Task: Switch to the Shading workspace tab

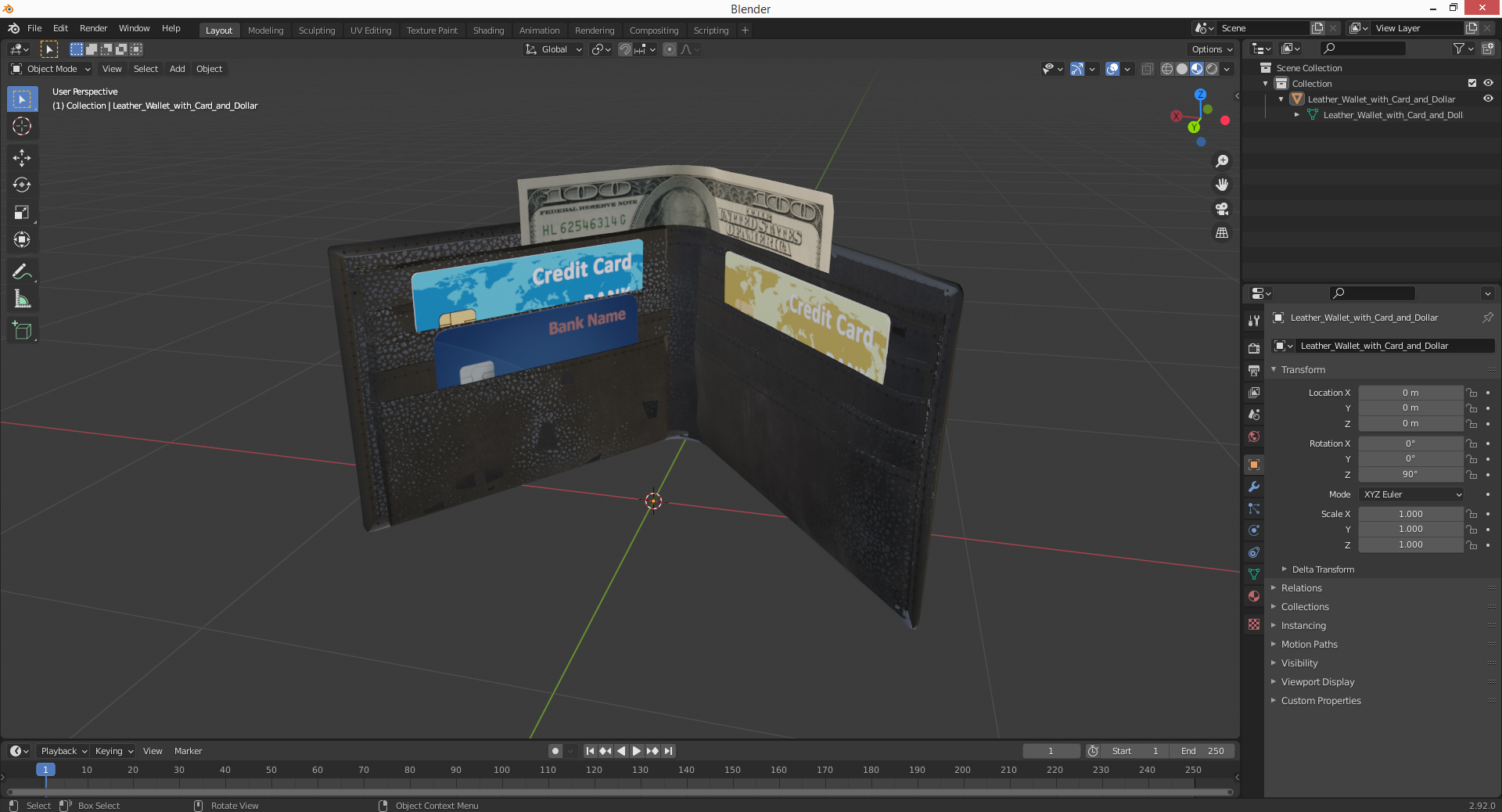Action: tap(488, 31)
